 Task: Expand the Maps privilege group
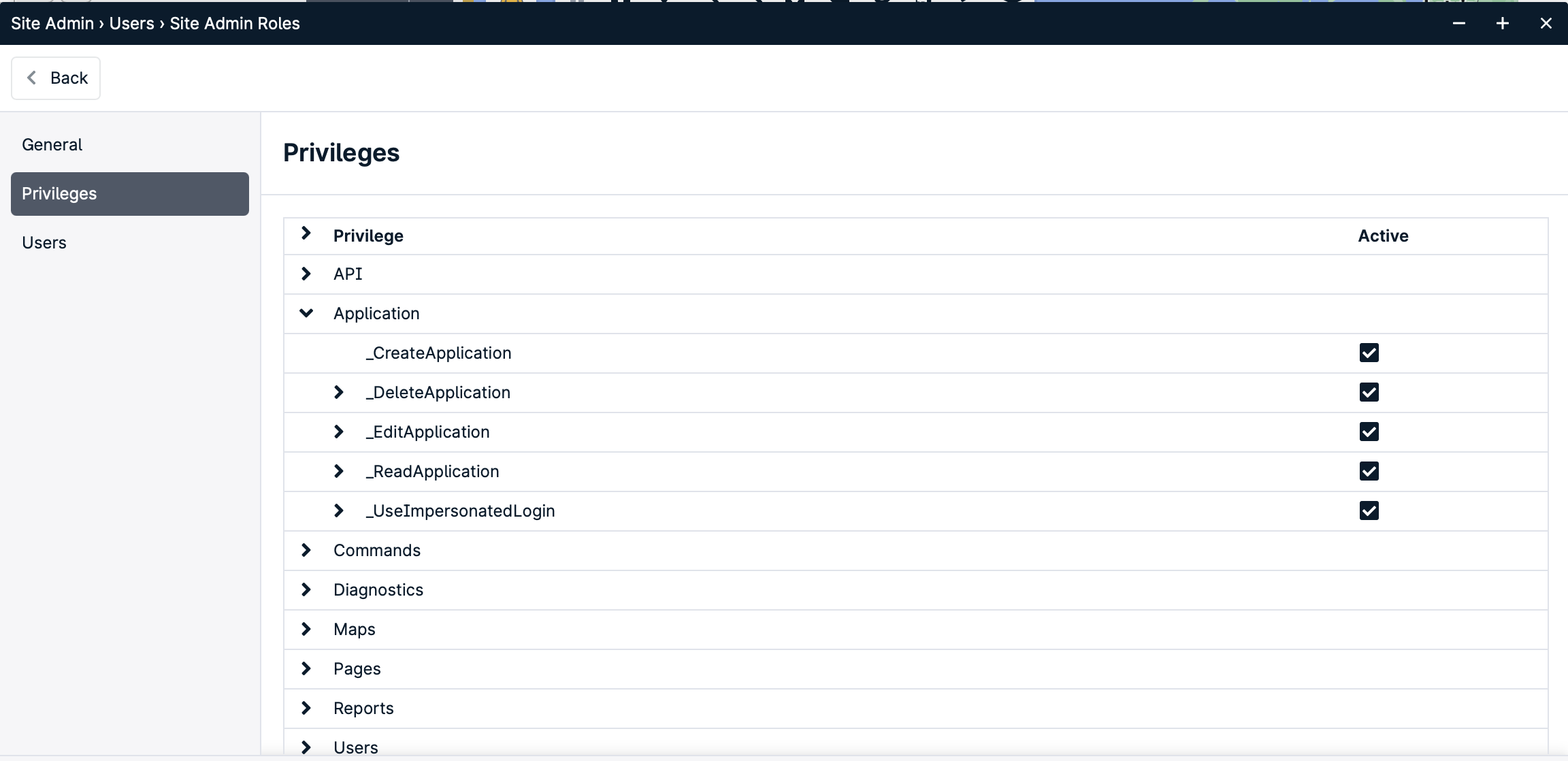pos(306,629)
